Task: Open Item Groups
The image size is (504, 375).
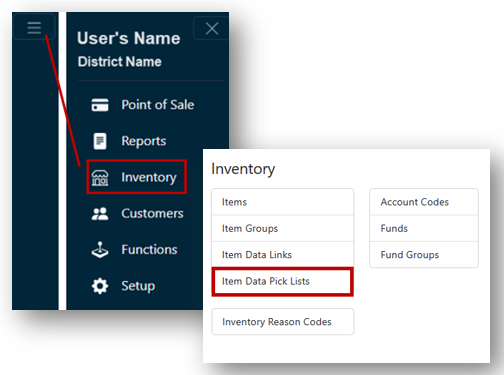Action: pyautogui.click(x=283, y=228)
